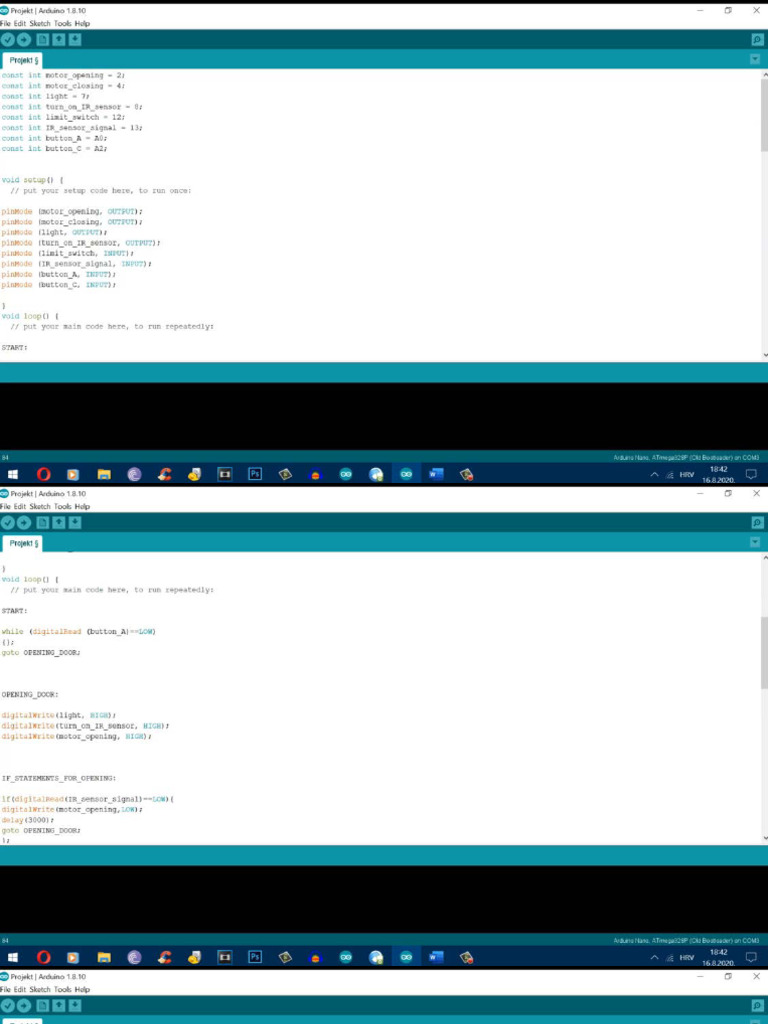Click line 'pinMode (button_C, INPUT);'
Viewport: 768px width, 1024px height.
(x=59, y=285)
